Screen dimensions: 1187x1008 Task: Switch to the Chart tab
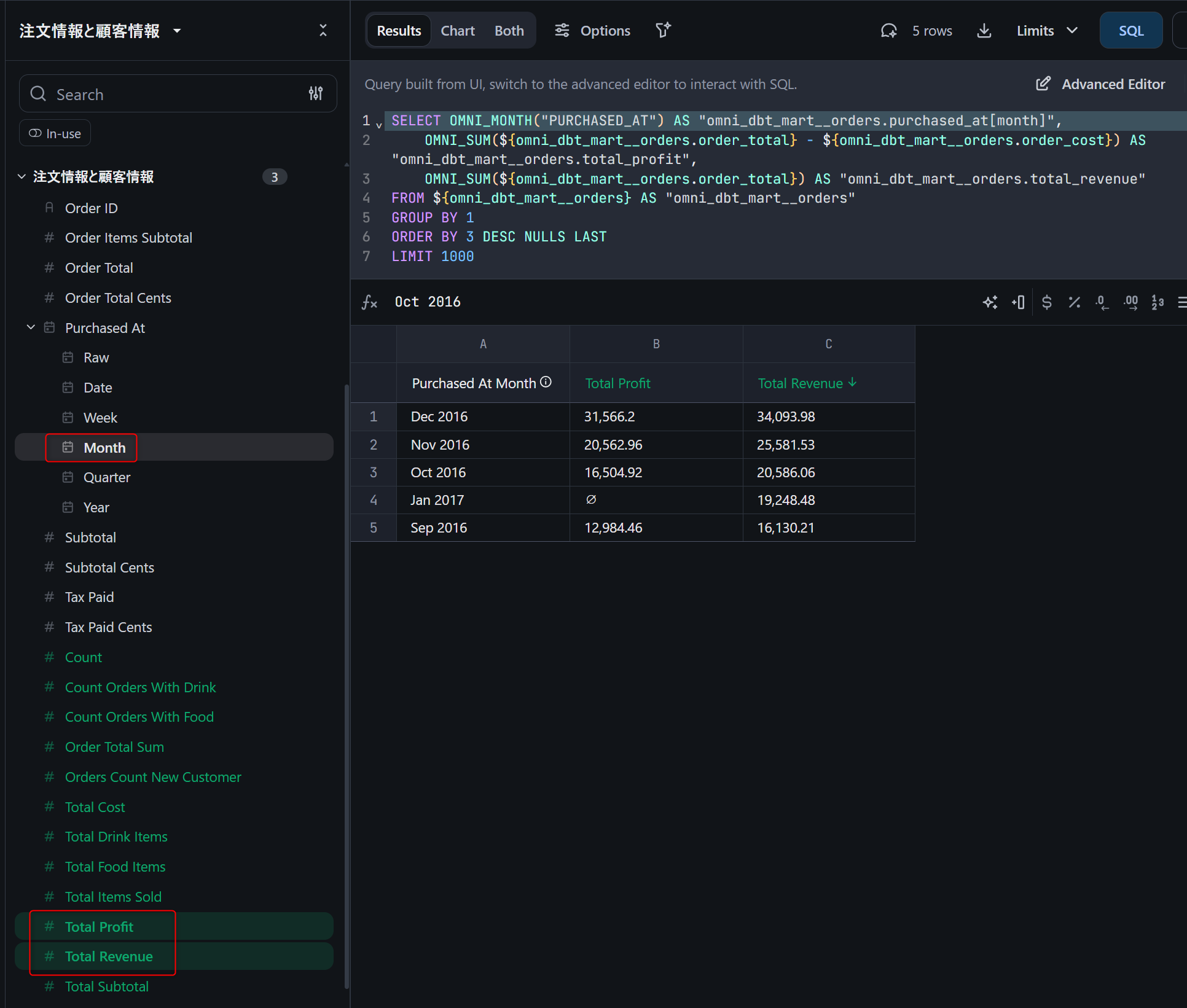457,31
